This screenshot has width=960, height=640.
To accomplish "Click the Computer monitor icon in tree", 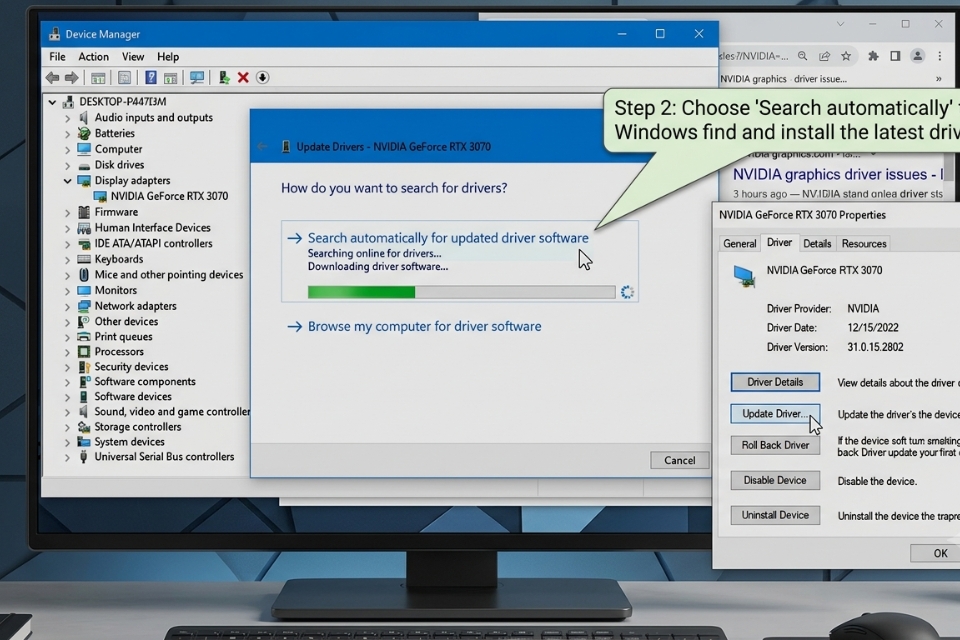I will click(x=84, y=149).
